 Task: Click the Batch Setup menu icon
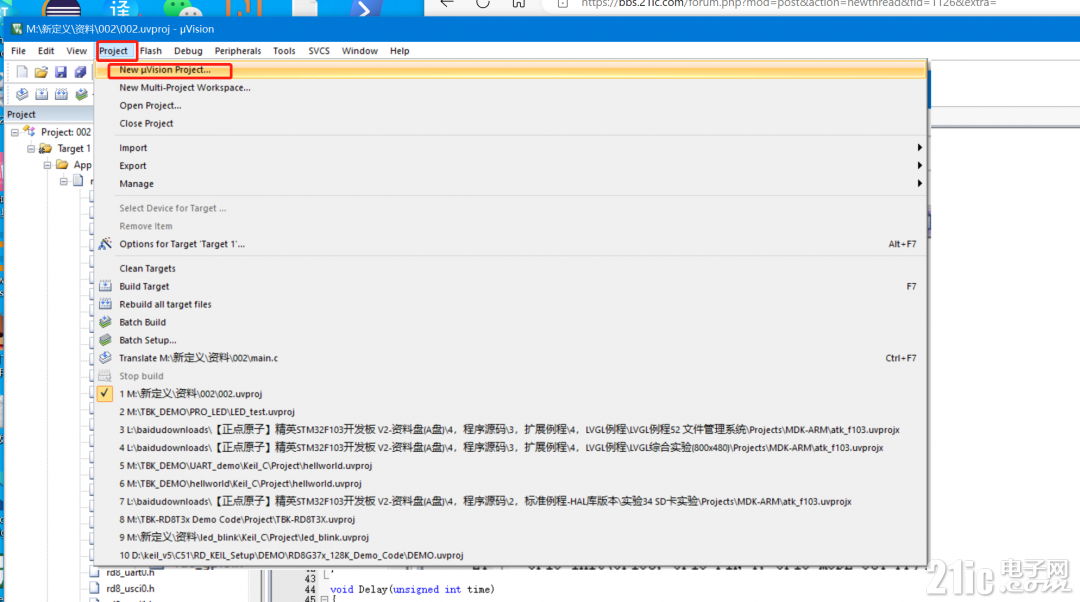point(105,340)
